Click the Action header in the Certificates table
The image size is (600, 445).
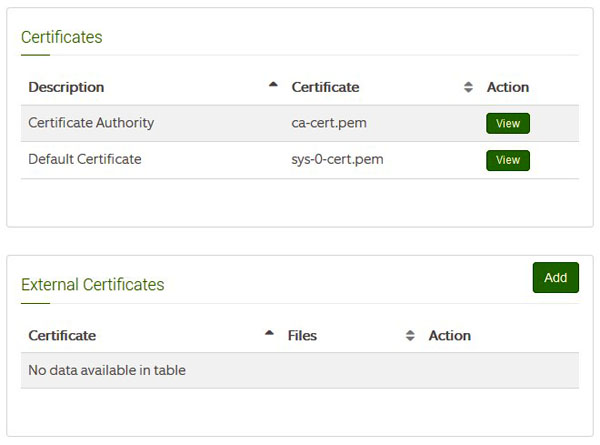click(x=508, y=87)
